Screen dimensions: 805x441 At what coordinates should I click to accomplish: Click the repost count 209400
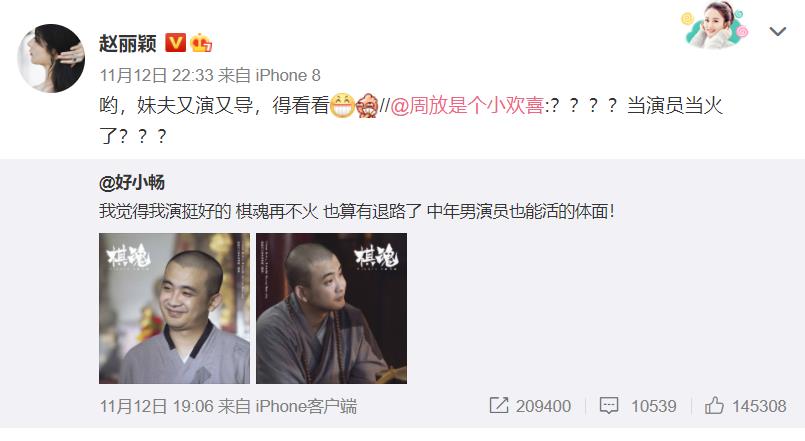[x=543, y=406]
